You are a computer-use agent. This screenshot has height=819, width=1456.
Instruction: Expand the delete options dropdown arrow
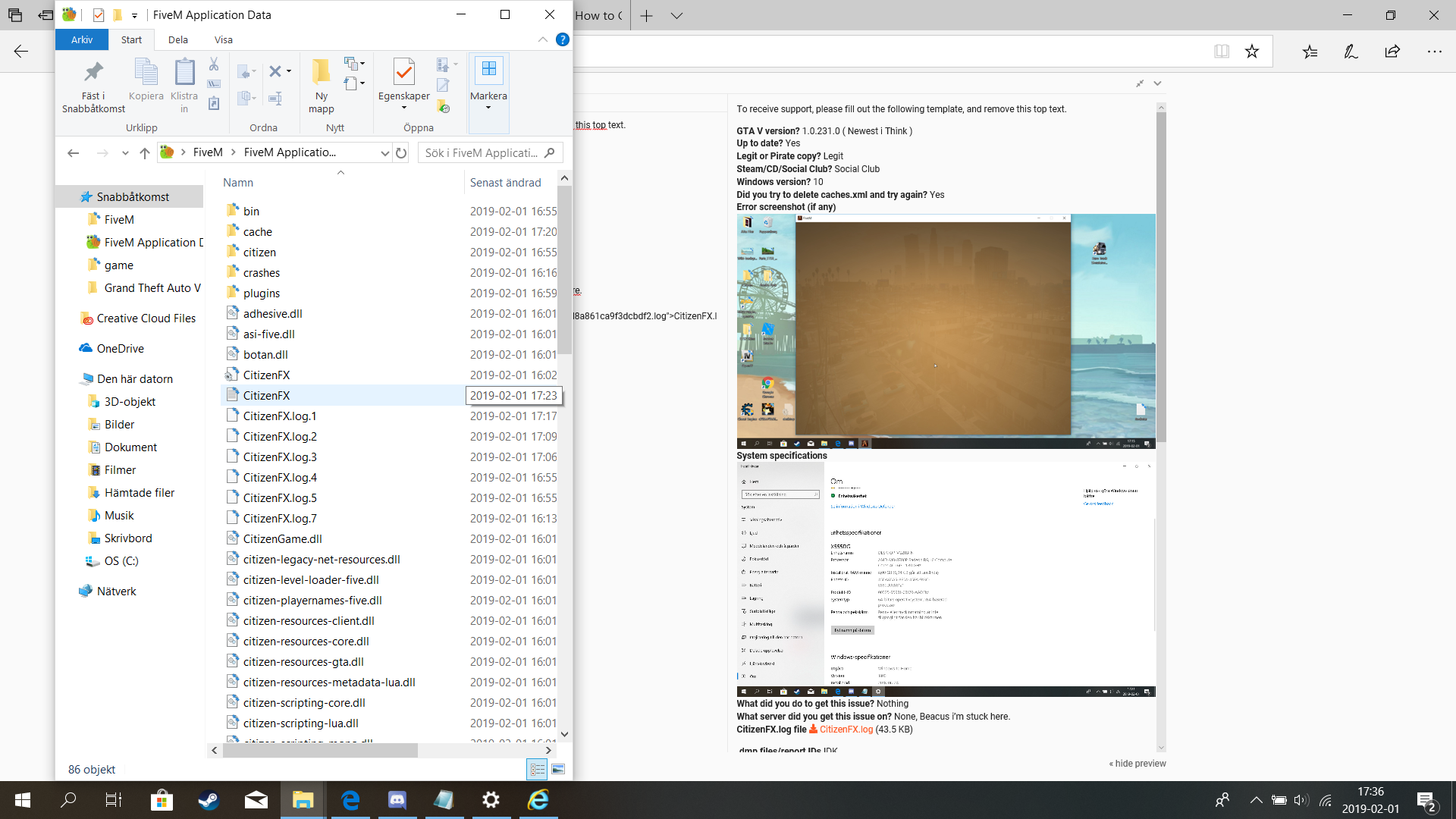click(x=289, y=71)
